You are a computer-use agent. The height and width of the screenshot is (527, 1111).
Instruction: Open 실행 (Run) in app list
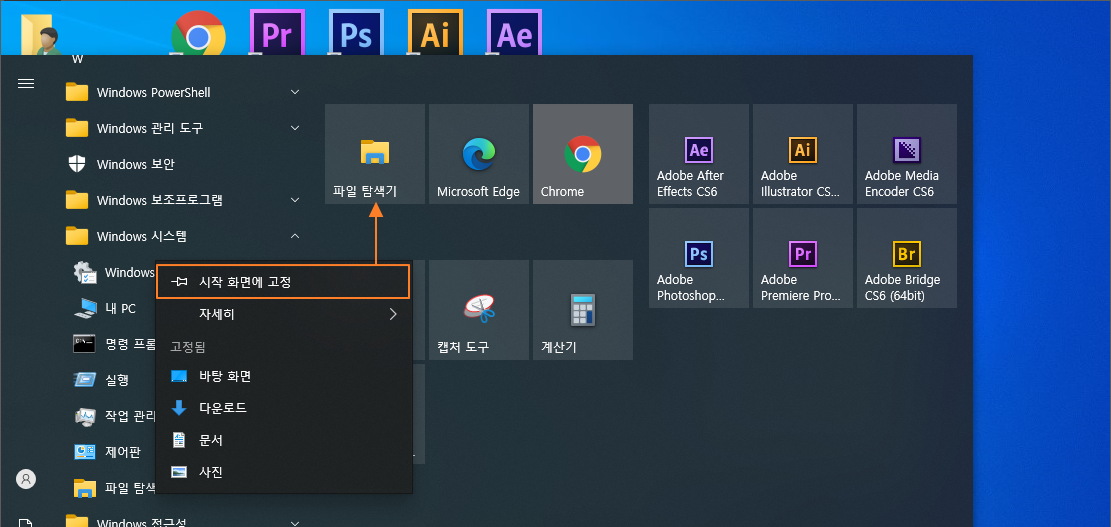click(111, 380)
